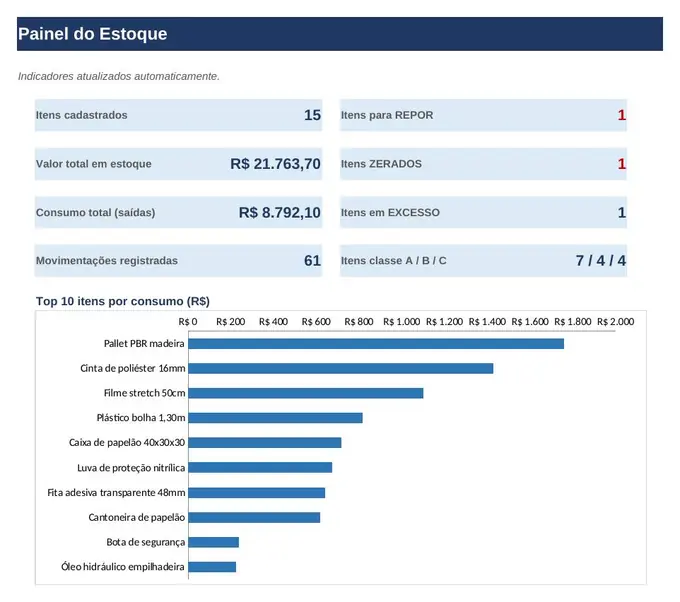
Task: Click 'Cinta de poliéster 16mm' axis label
Action: [x=133, y=368]
